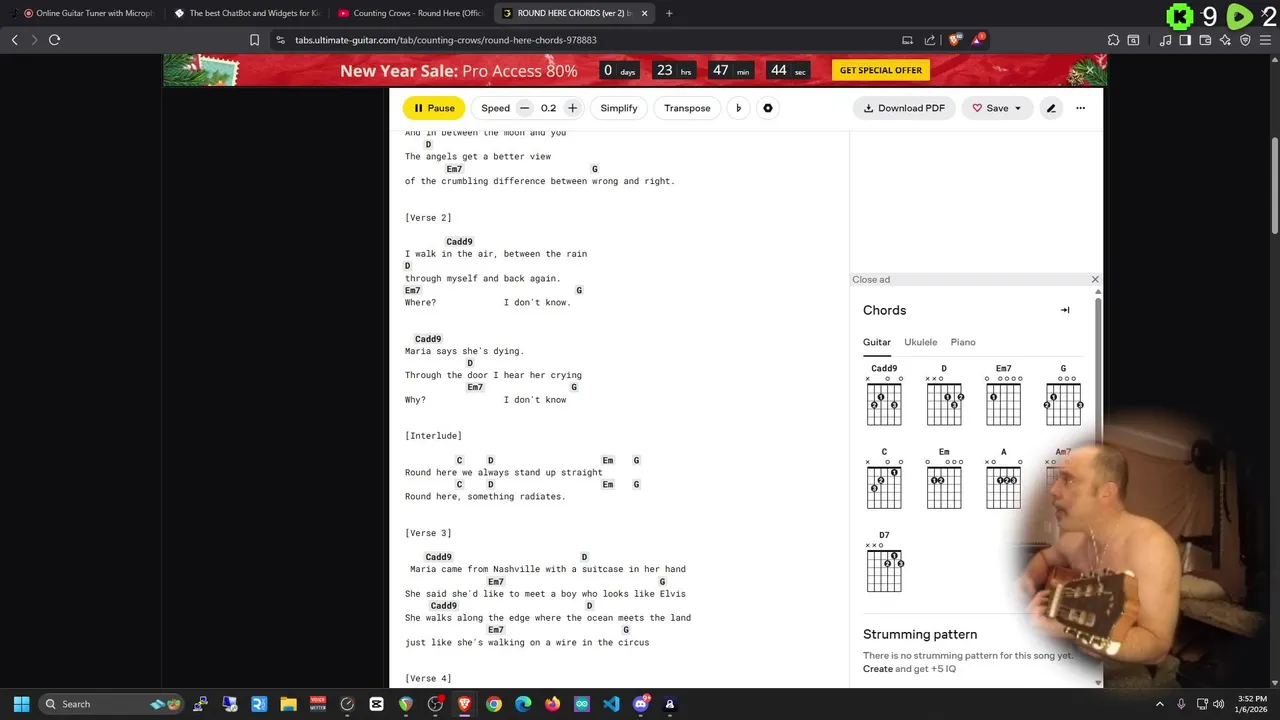Show hidden system tray icons
1280x720 pixels.
tap(1160, 704)
